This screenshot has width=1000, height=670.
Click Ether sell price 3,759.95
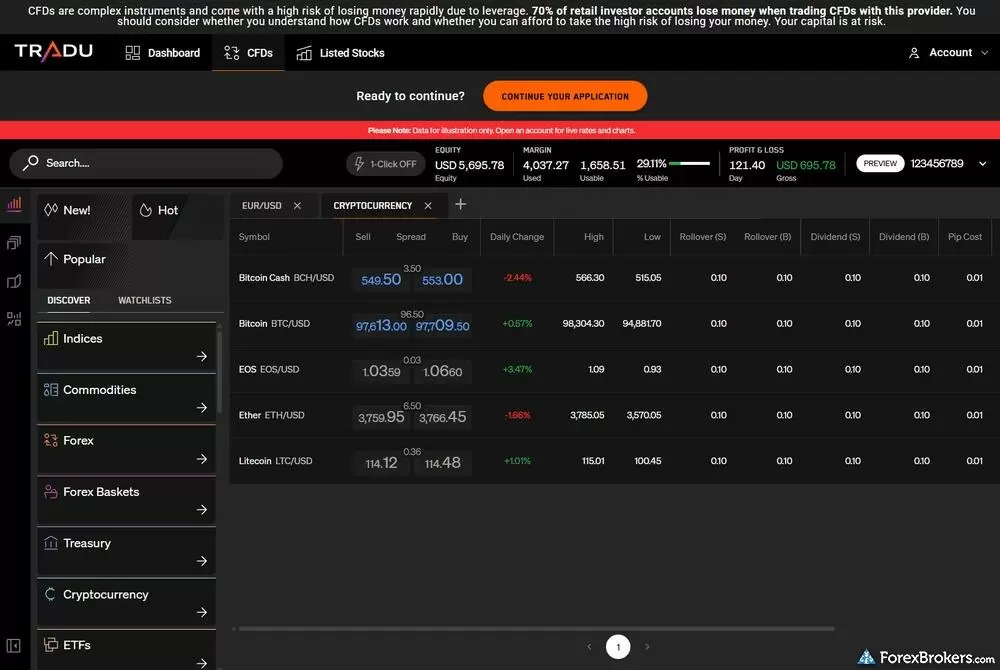(x=381, y=417)
